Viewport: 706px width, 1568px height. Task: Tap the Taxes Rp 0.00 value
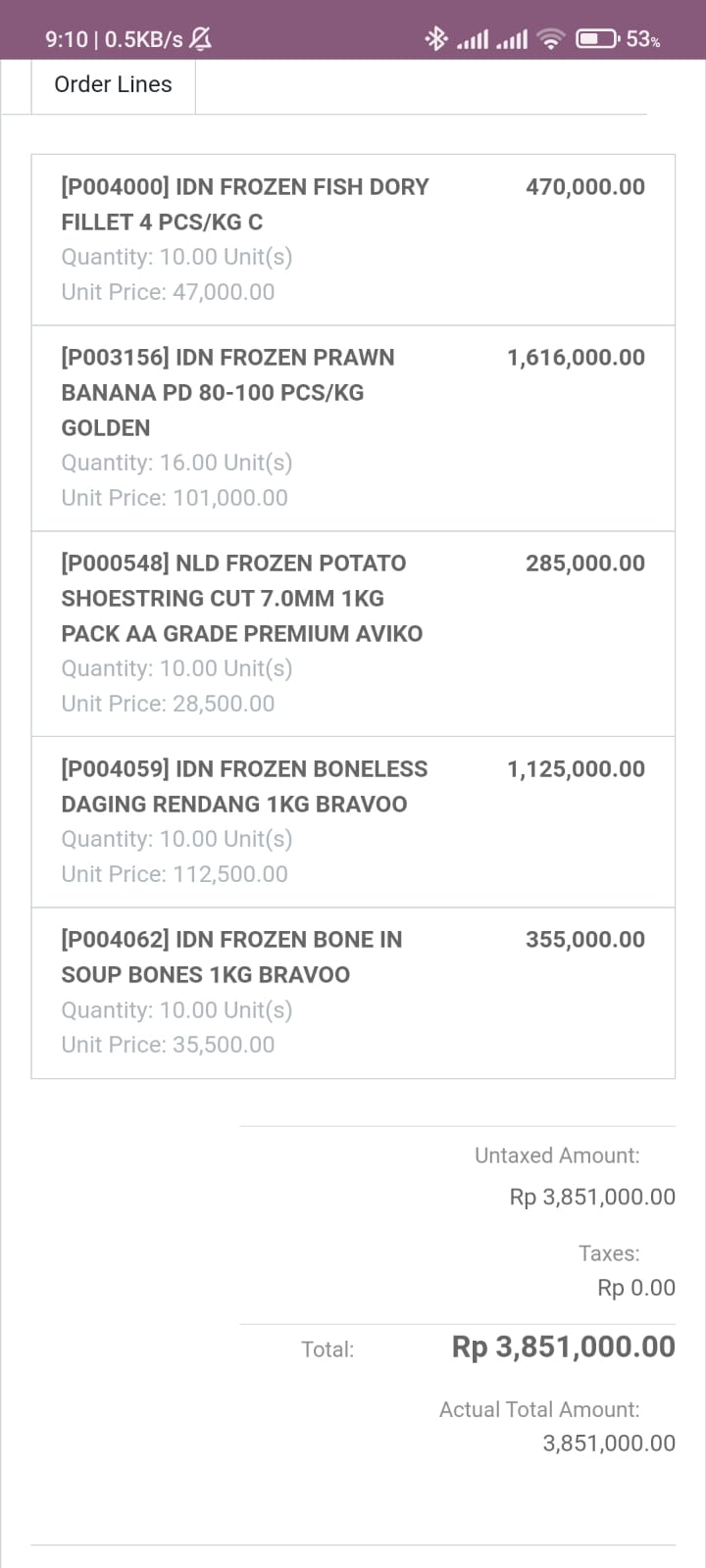tap(636, 1288)
